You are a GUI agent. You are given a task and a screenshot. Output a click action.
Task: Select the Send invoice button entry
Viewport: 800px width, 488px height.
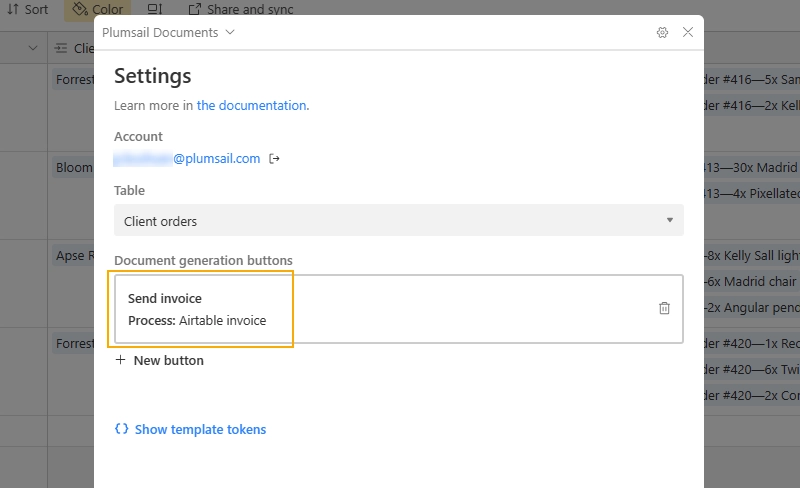[398, 309]
